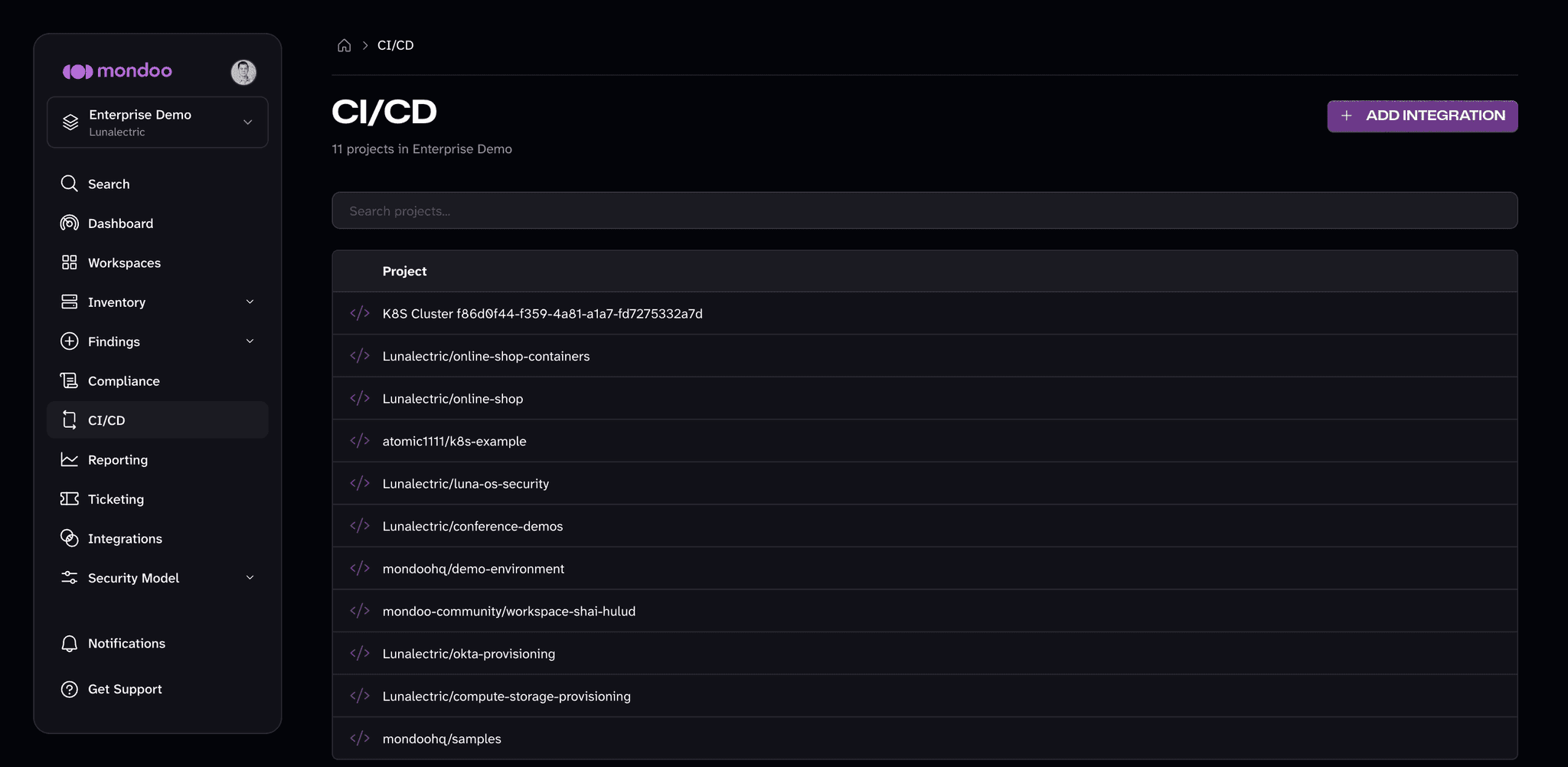Open the Lunalectric/online-shop project
This screenshot has width=1568, height=767.
925,398
